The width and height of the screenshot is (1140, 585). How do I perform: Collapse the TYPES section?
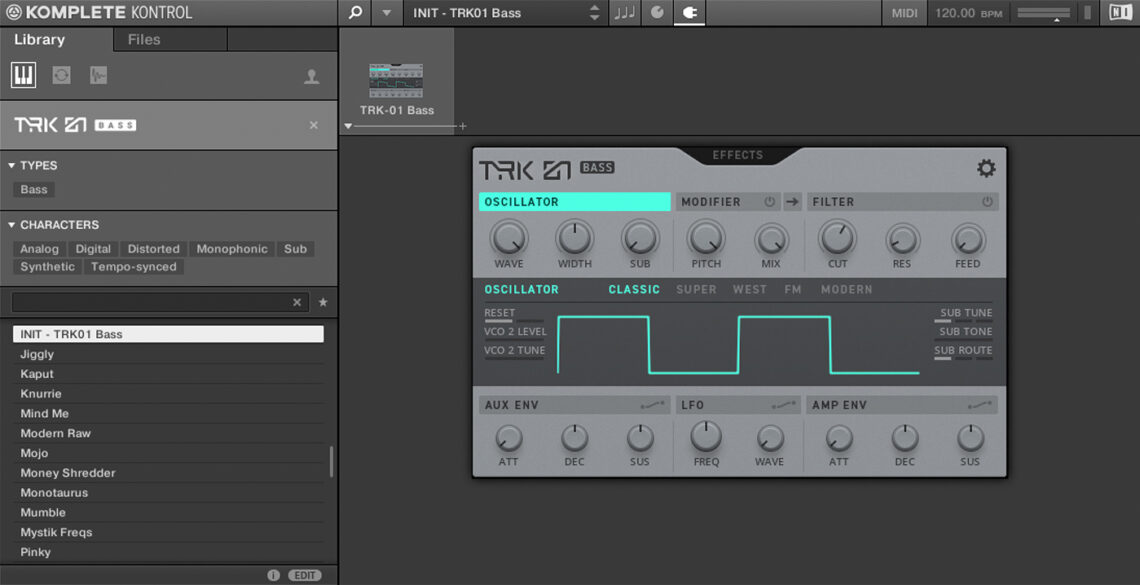click(x=10, y=165)
